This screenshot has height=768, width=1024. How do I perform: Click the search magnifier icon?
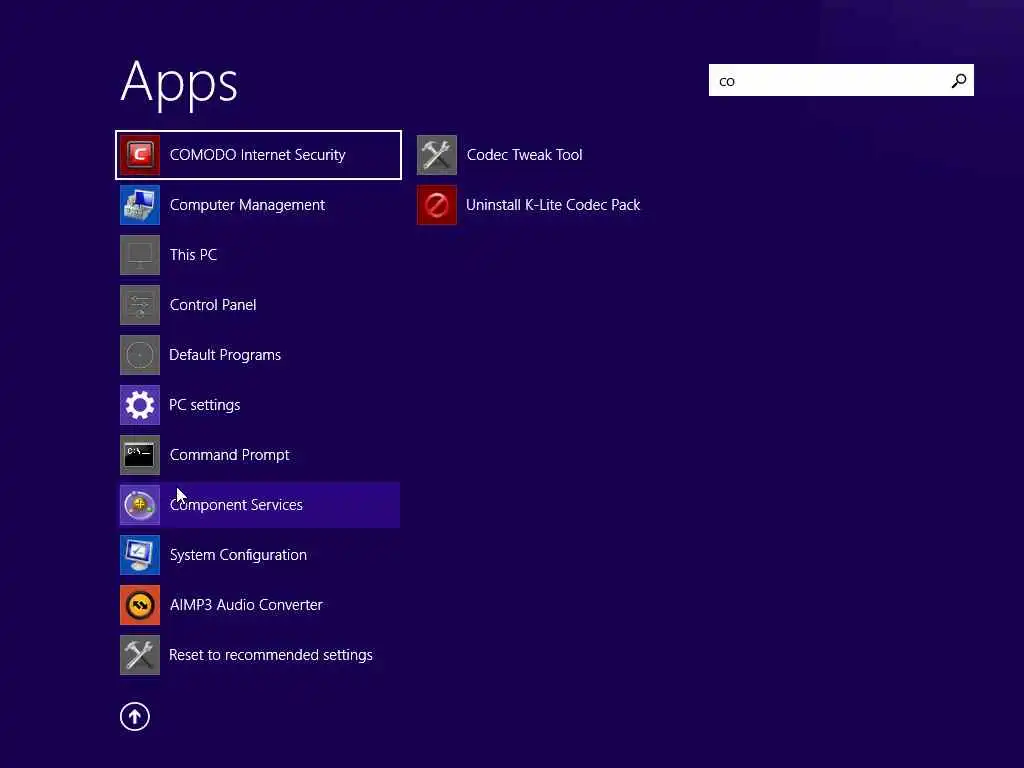coord(959,80)
